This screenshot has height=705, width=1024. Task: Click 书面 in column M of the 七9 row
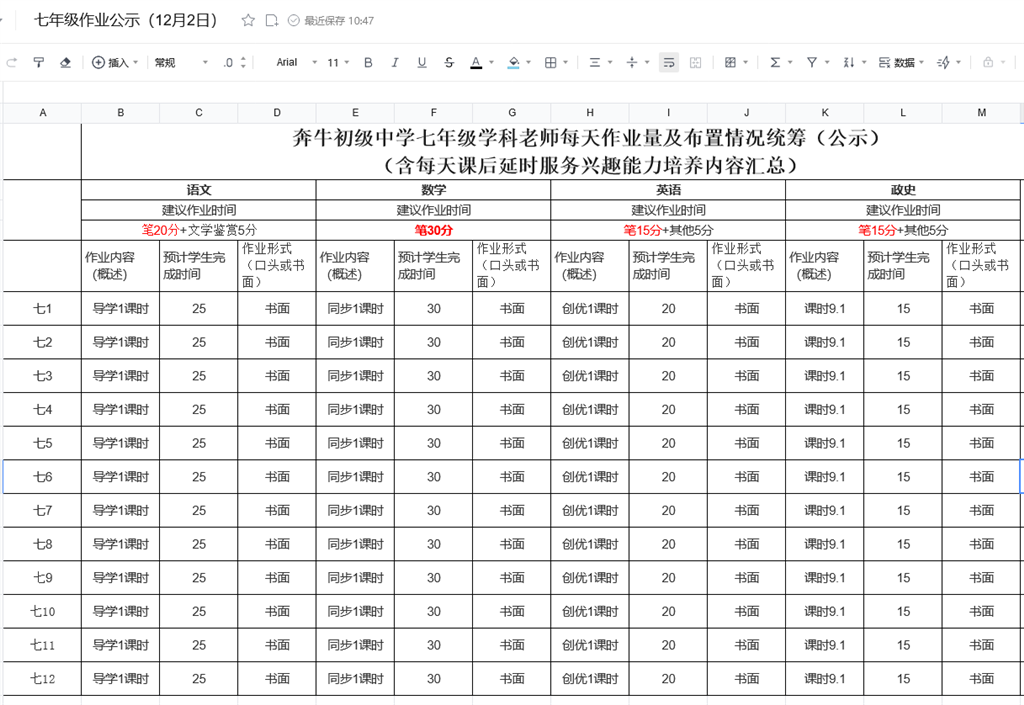982,578
